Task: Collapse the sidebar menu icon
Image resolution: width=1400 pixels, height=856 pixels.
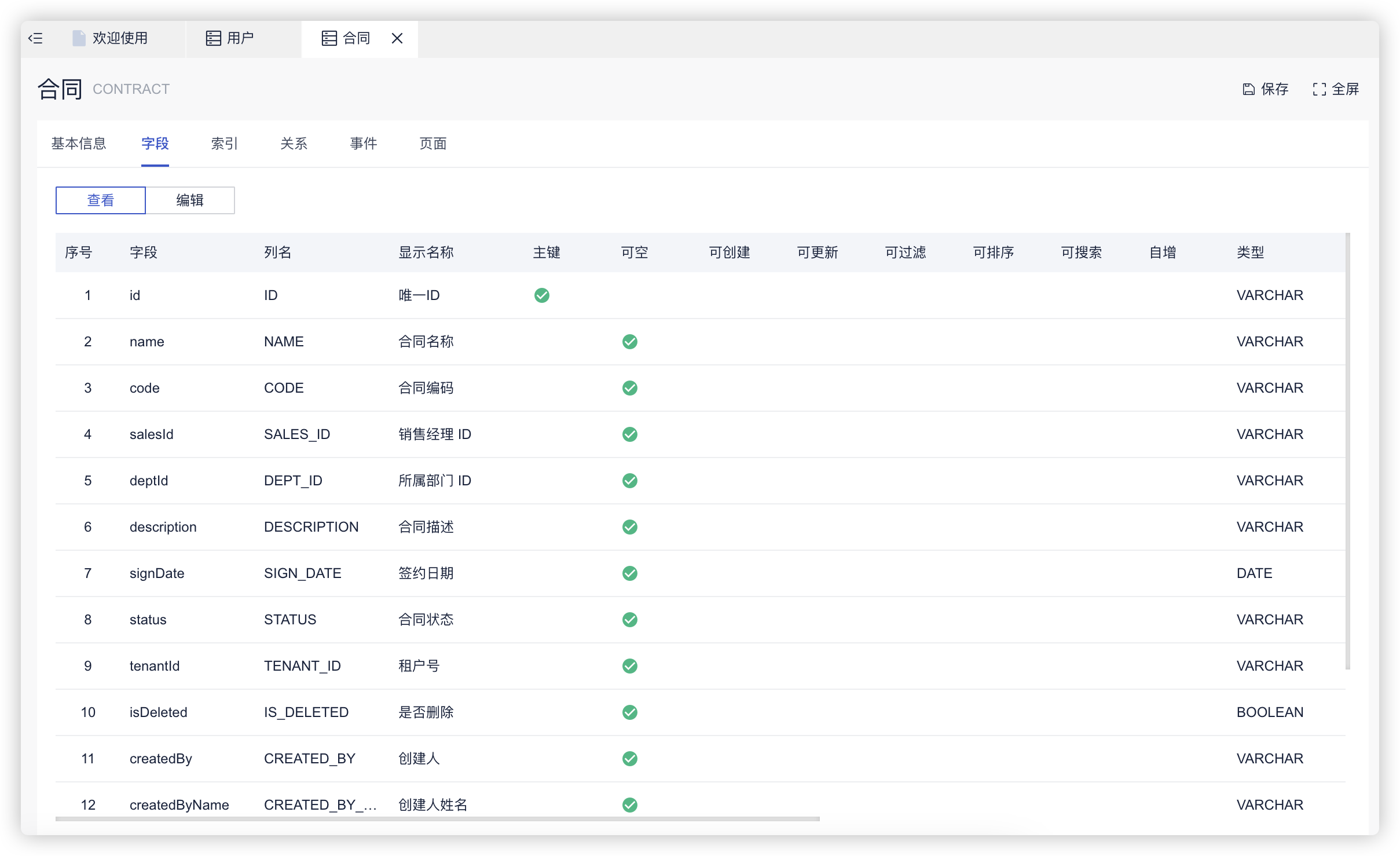Action: [36, 38]
